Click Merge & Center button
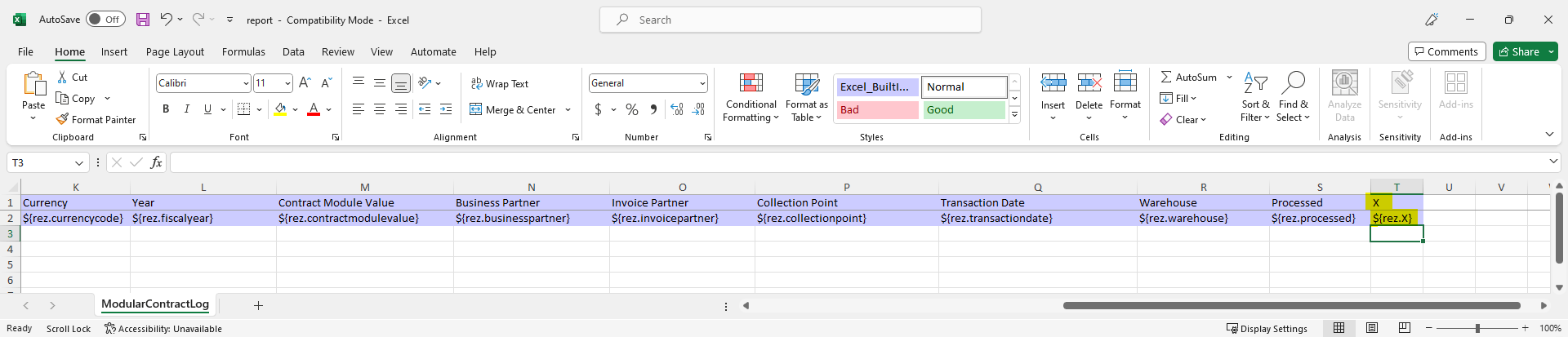The height and width of the screenshot is (337, 1568). 513,109
